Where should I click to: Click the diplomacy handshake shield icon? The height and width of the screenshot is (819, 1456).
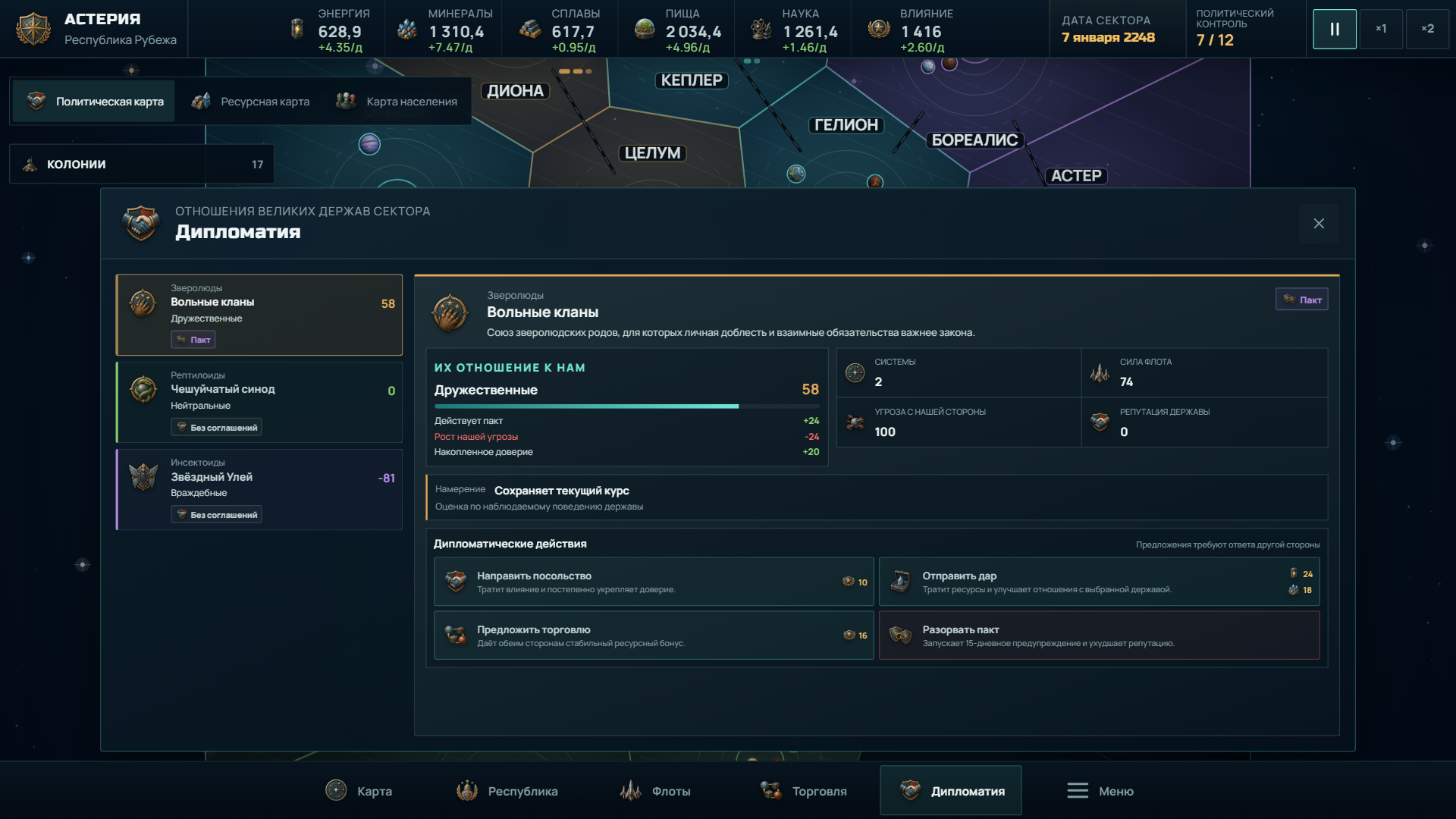141,223
